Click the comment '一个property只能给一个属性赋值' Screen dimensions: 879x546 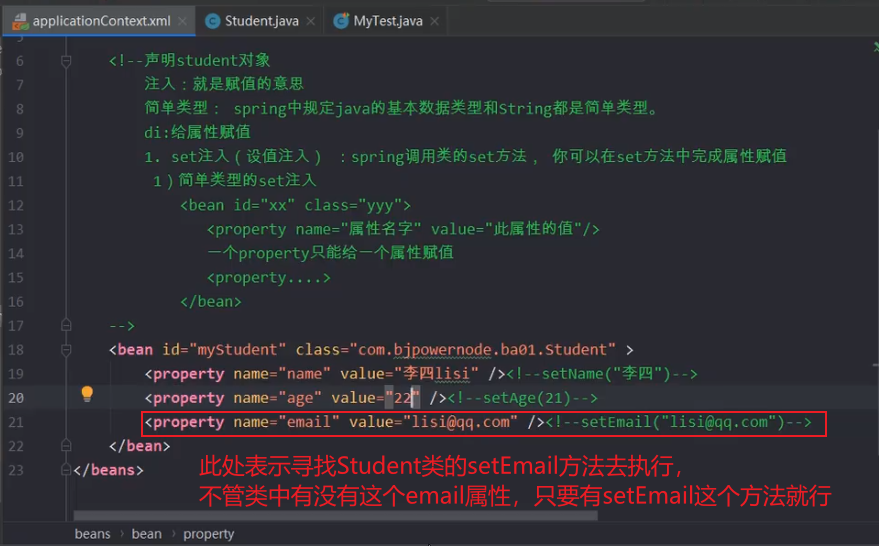[331, 253]
